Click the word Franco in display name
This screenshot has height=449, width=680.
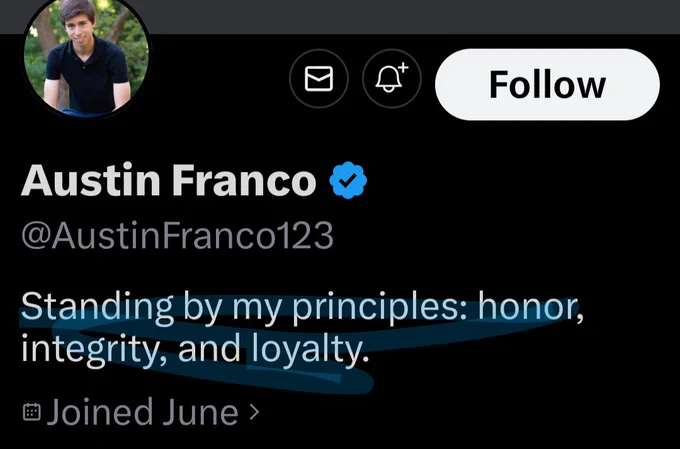pyautogui.click(x=244, y=180)
